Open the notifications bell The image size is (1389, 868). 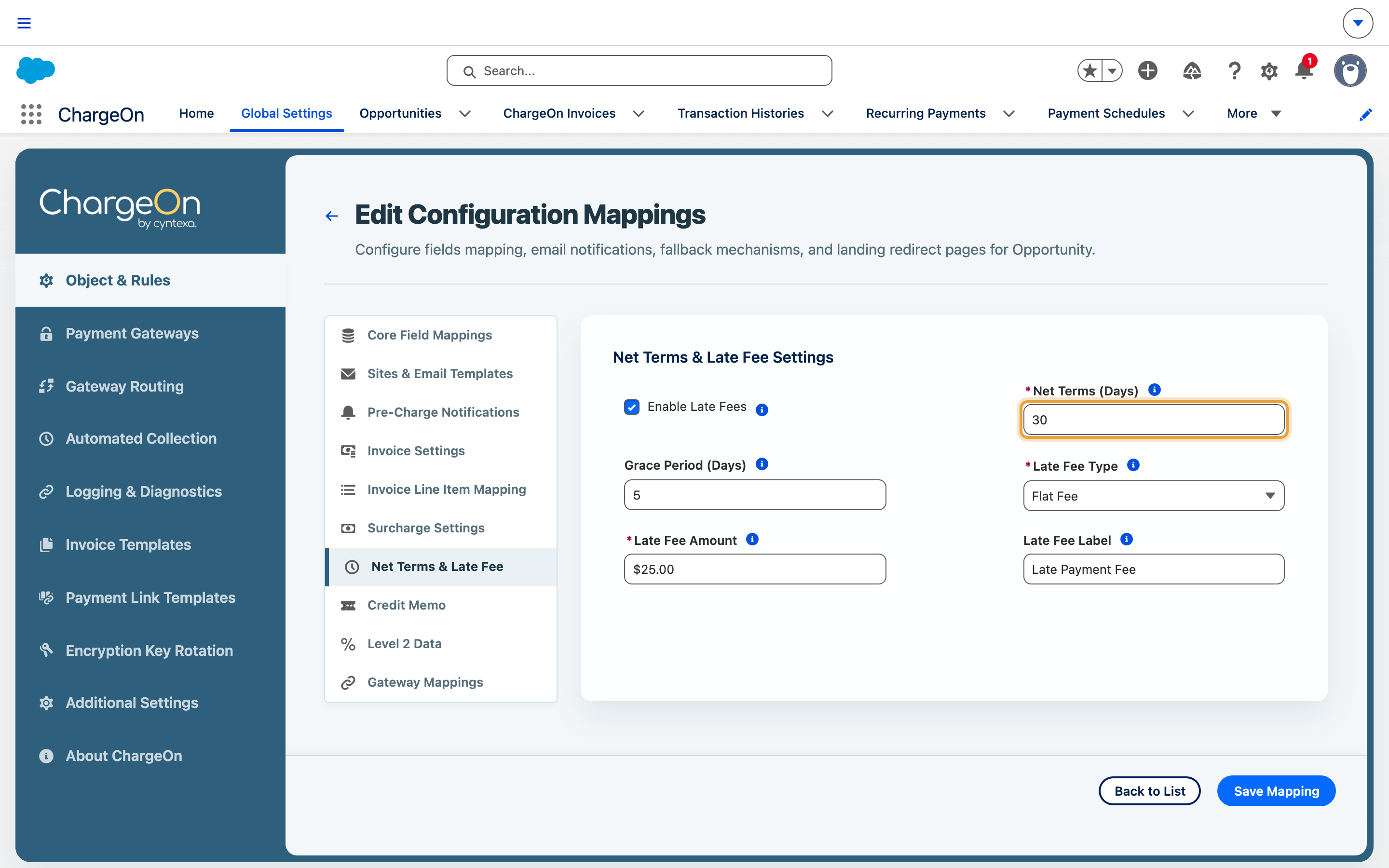pyautogui.click(x=1304, y=70)
